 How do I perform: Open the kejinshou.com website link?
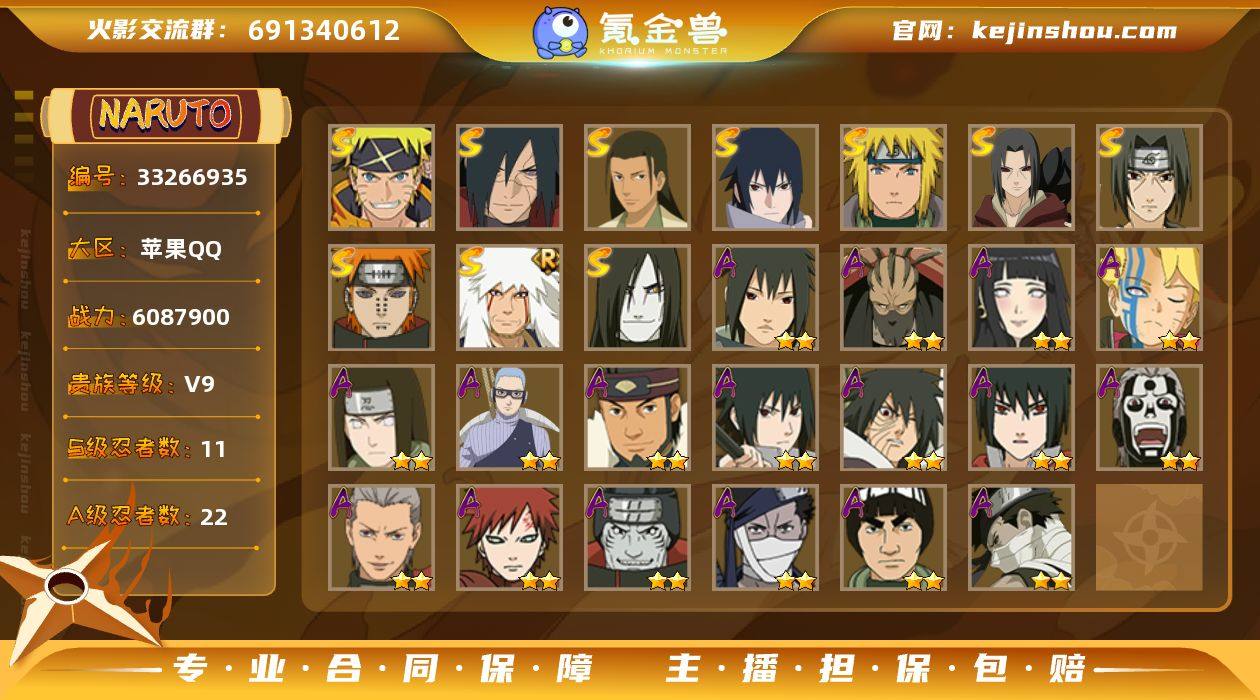point(1074,30)
